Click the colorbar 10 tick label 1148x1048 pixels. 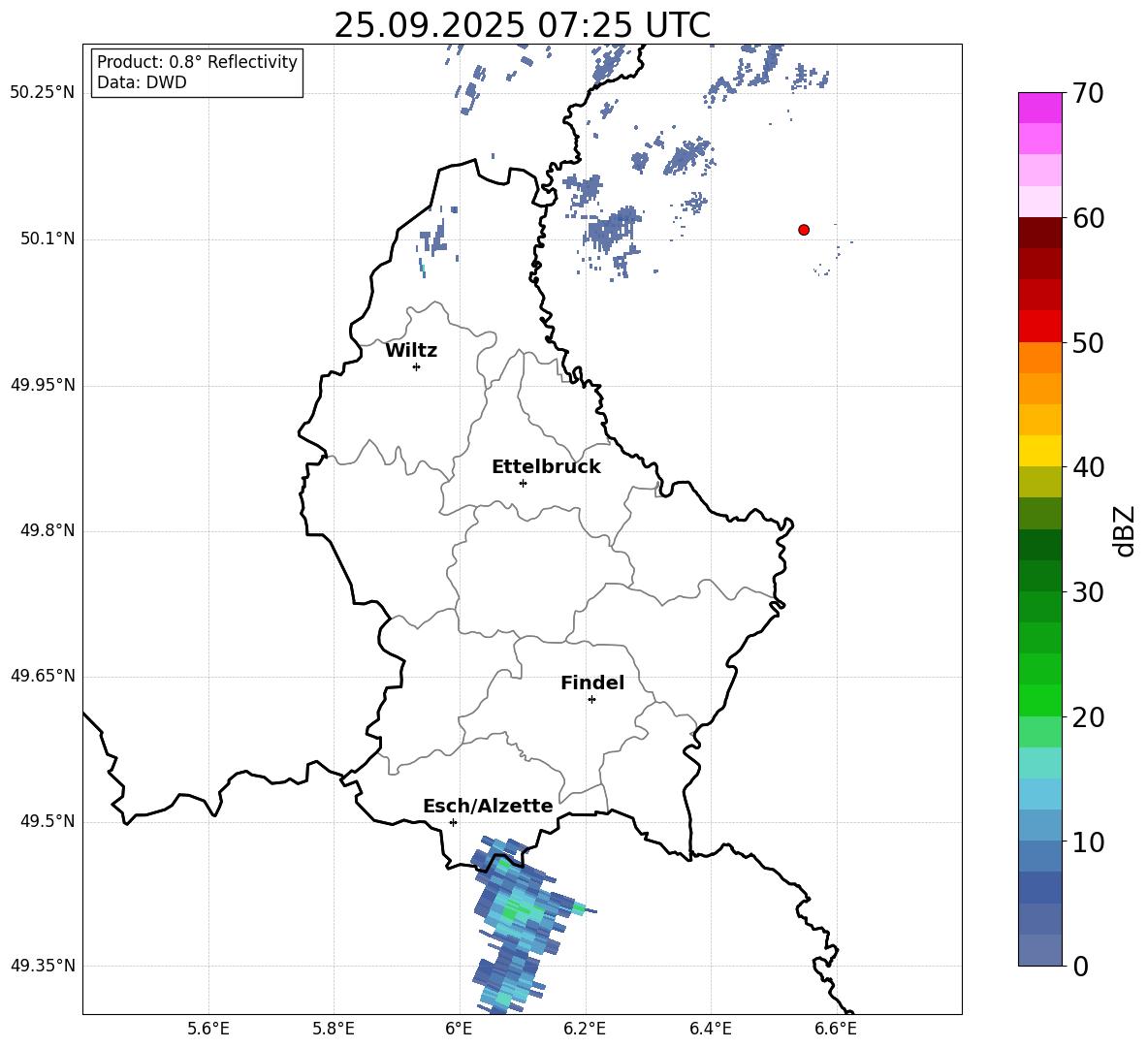[1088, 842]
